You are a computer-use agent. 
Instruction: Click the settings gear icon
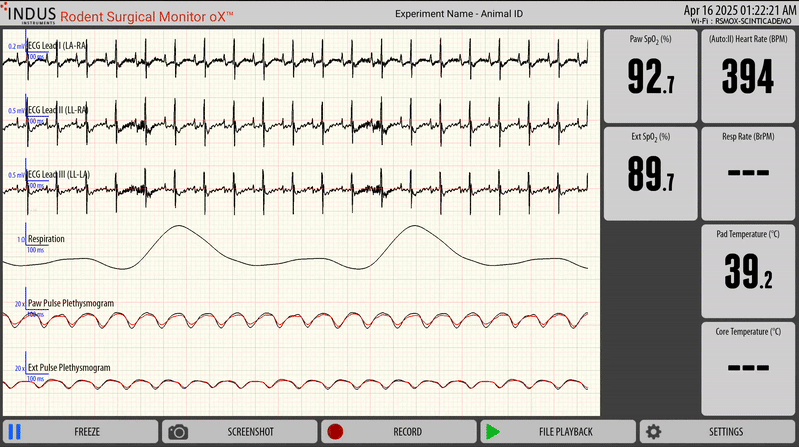[x=653, y=432]
